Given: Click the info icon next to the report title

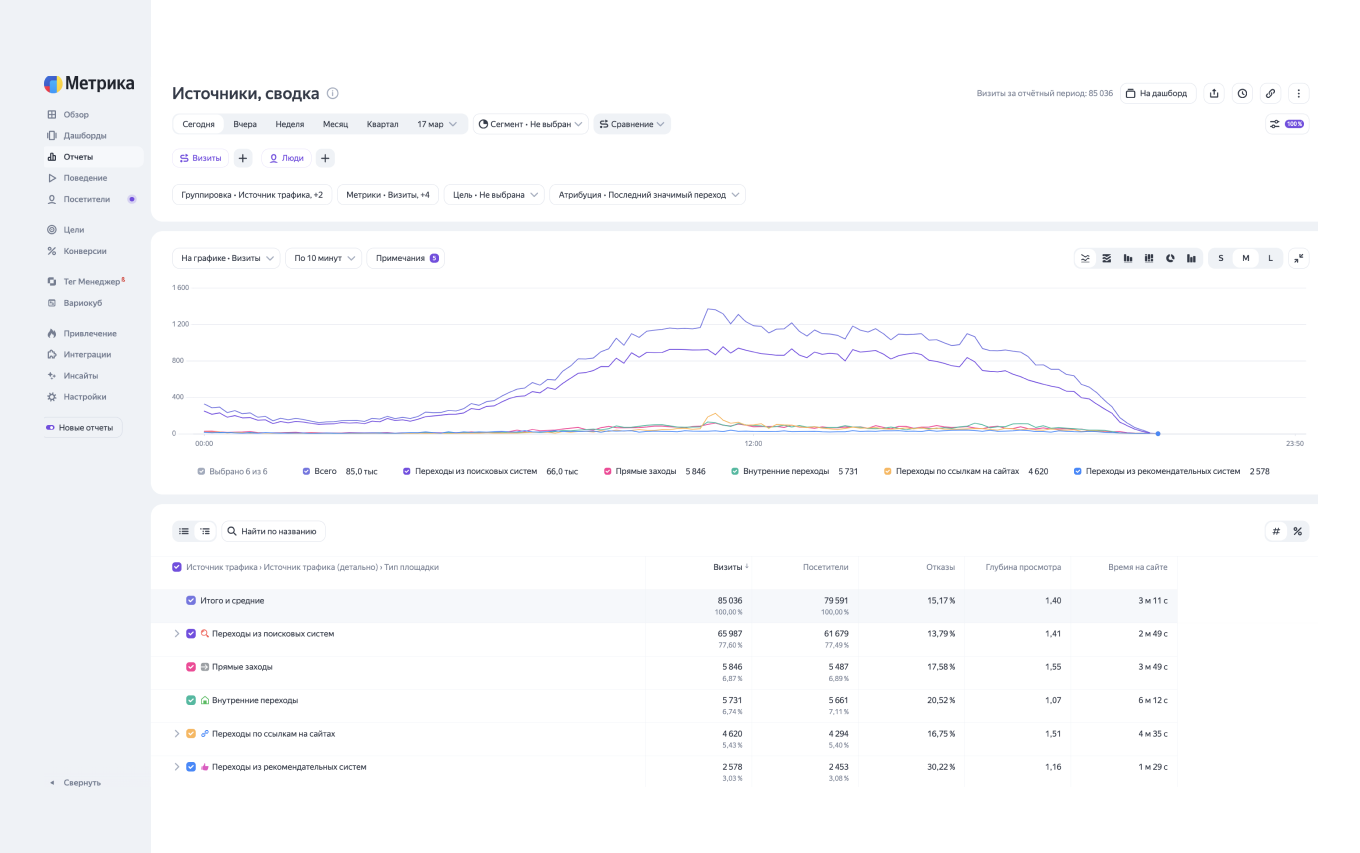Looking at the screenshot, I should (x=333, y=93).
